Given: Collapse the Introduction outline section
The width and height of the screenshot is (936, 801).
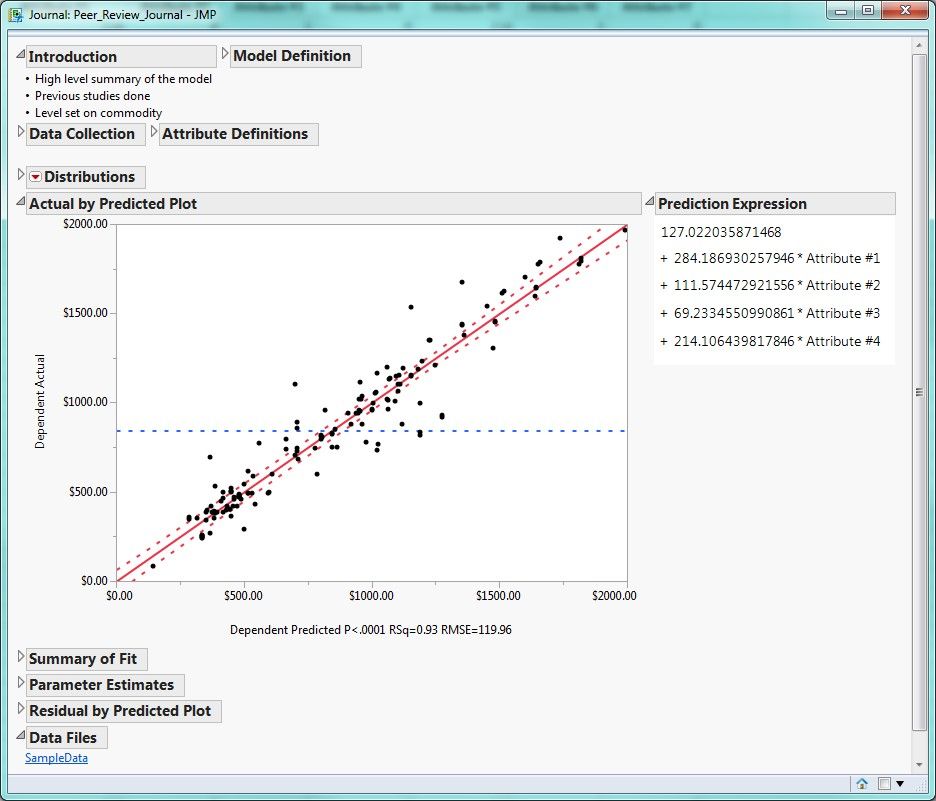Looking at the screenshot, I should click(20, 54).
